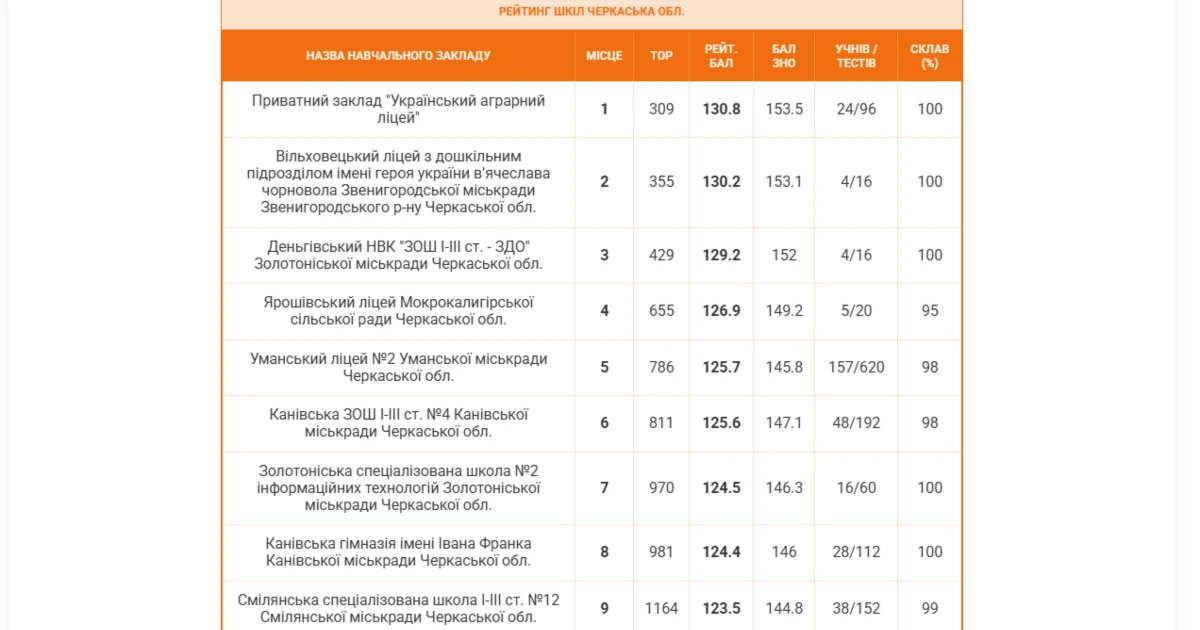This screenshot has height=630, width=1200.
Task: Click TOP value 786
Action: (x=661, y=367)
